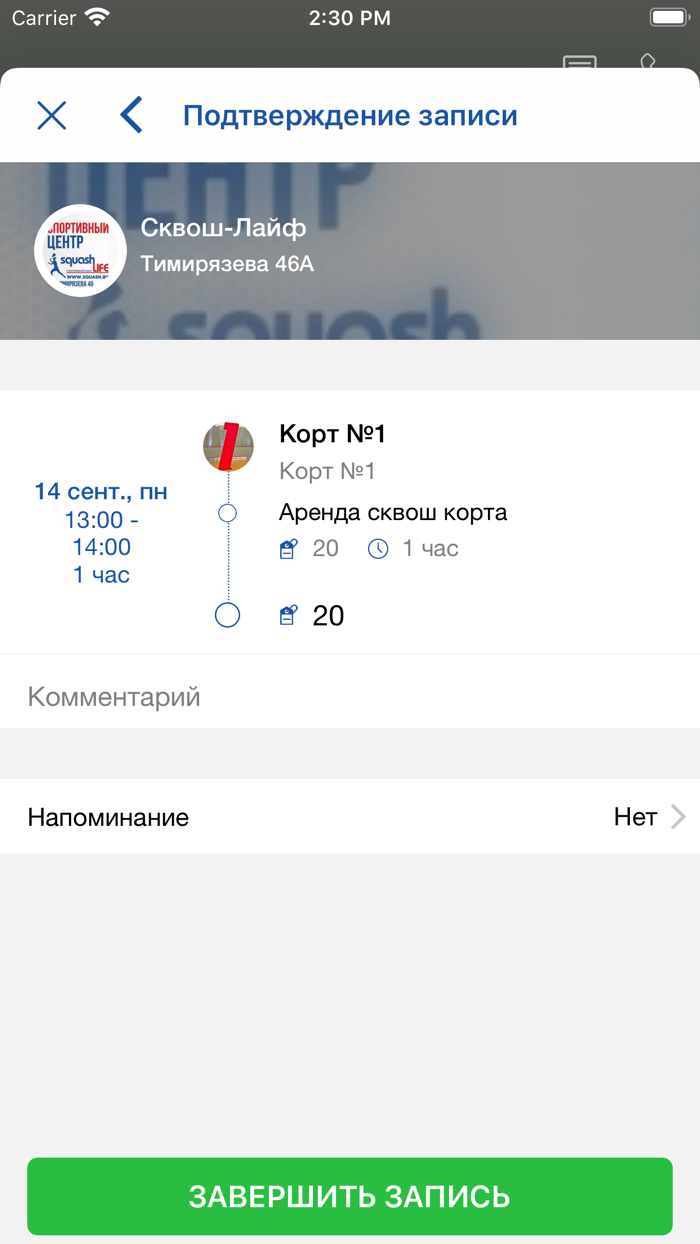Open the reminder options showing Нет
Image resolution: width=700 pixels, height=1244 pixels.
(x=635, y=817)
